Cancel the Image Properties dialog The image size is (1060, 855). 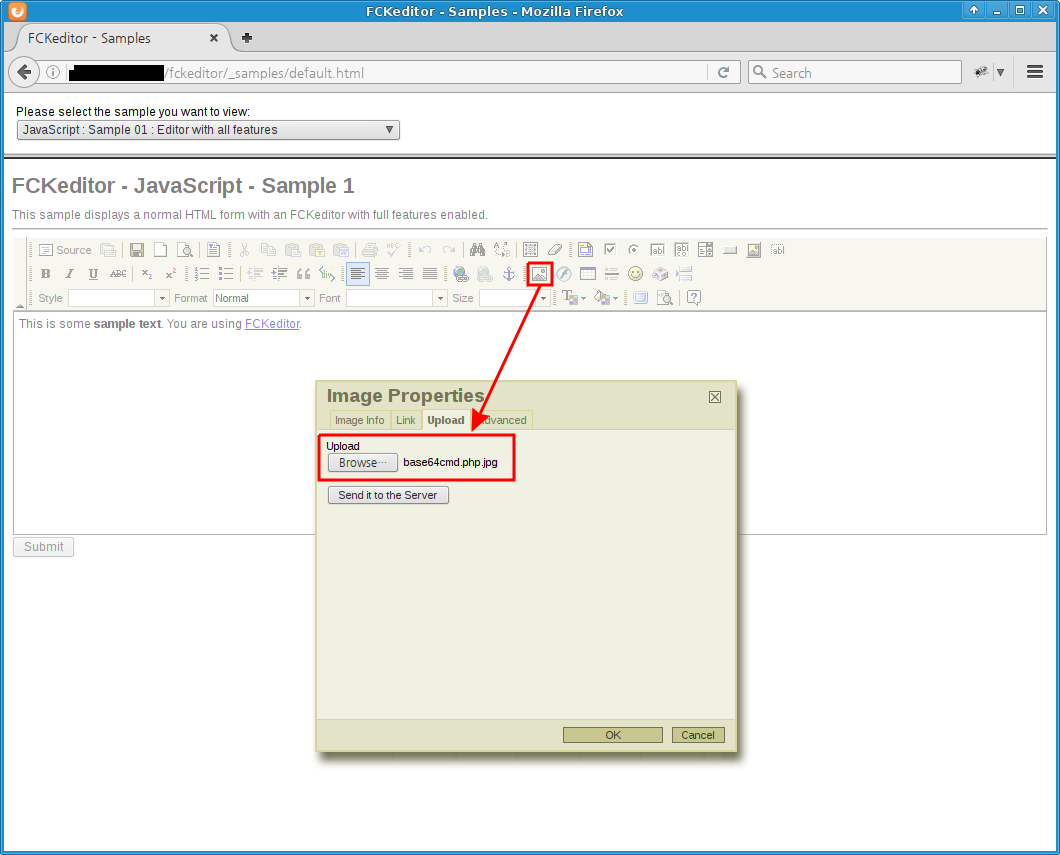pos(698,735)
